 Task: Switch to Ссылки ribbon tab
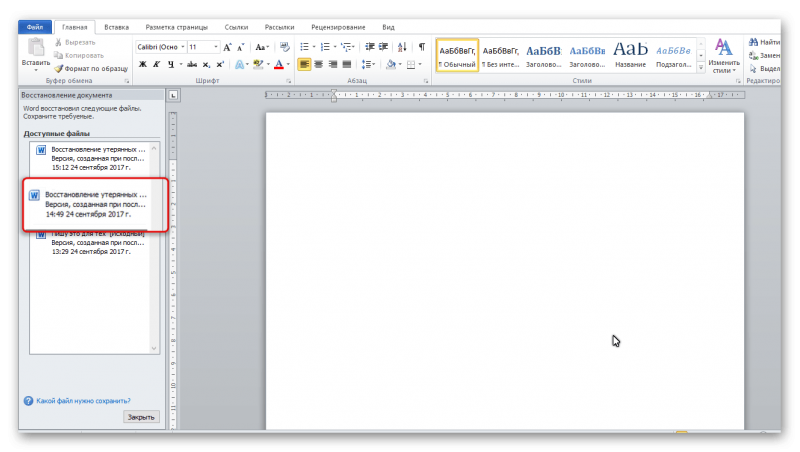[x=236, y=27]
